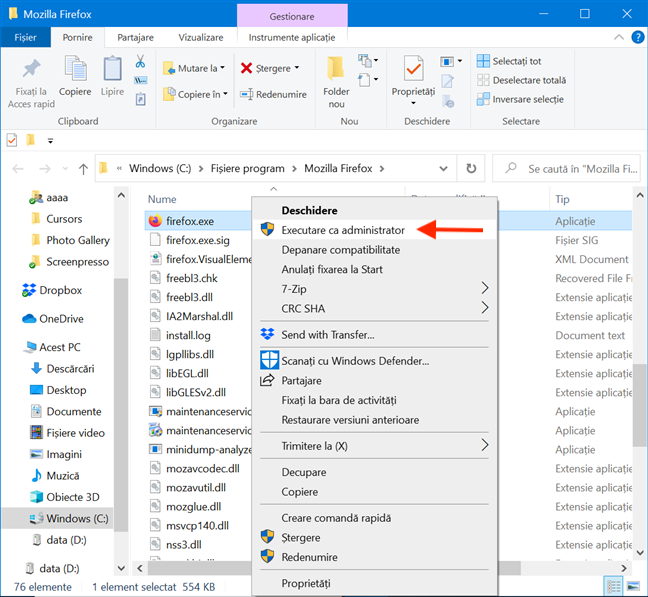Switch to the Partajare tab

[x=136, y=38]
